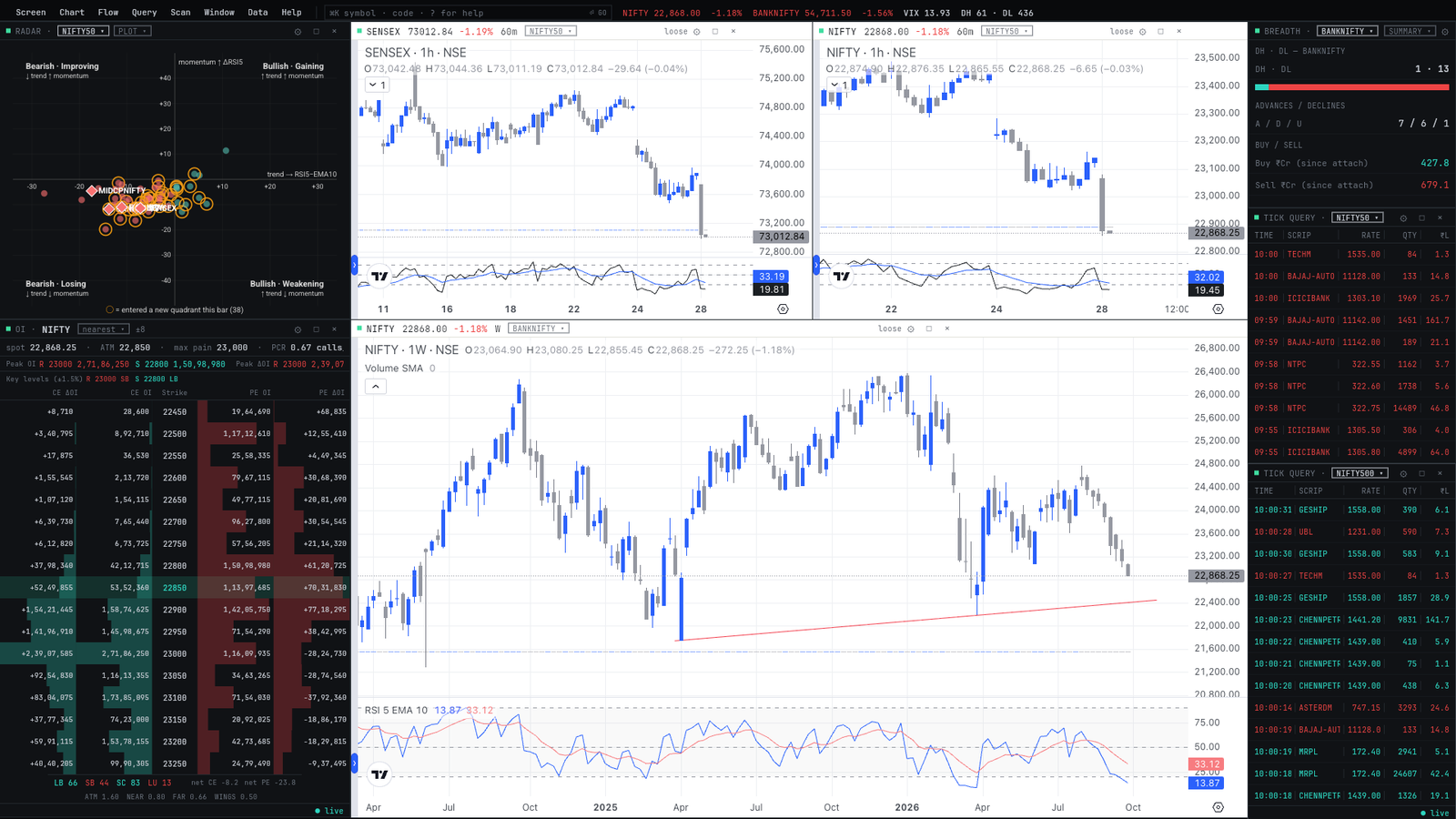Open RADAR panel settings gear
Screen dimensions: 1456x819
coord(298,32)
